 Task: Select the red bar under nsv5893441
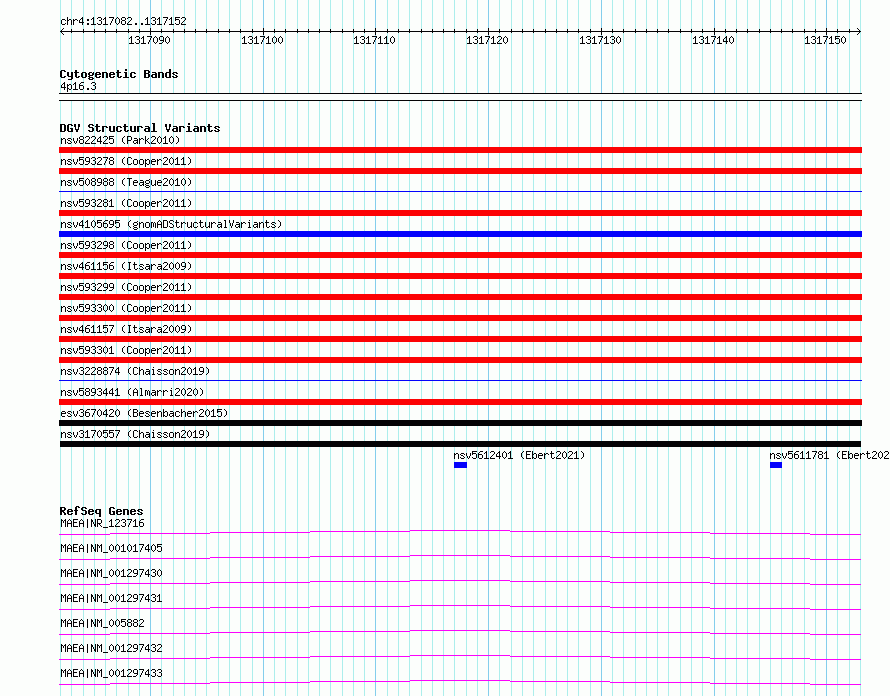tap(460, 402)
